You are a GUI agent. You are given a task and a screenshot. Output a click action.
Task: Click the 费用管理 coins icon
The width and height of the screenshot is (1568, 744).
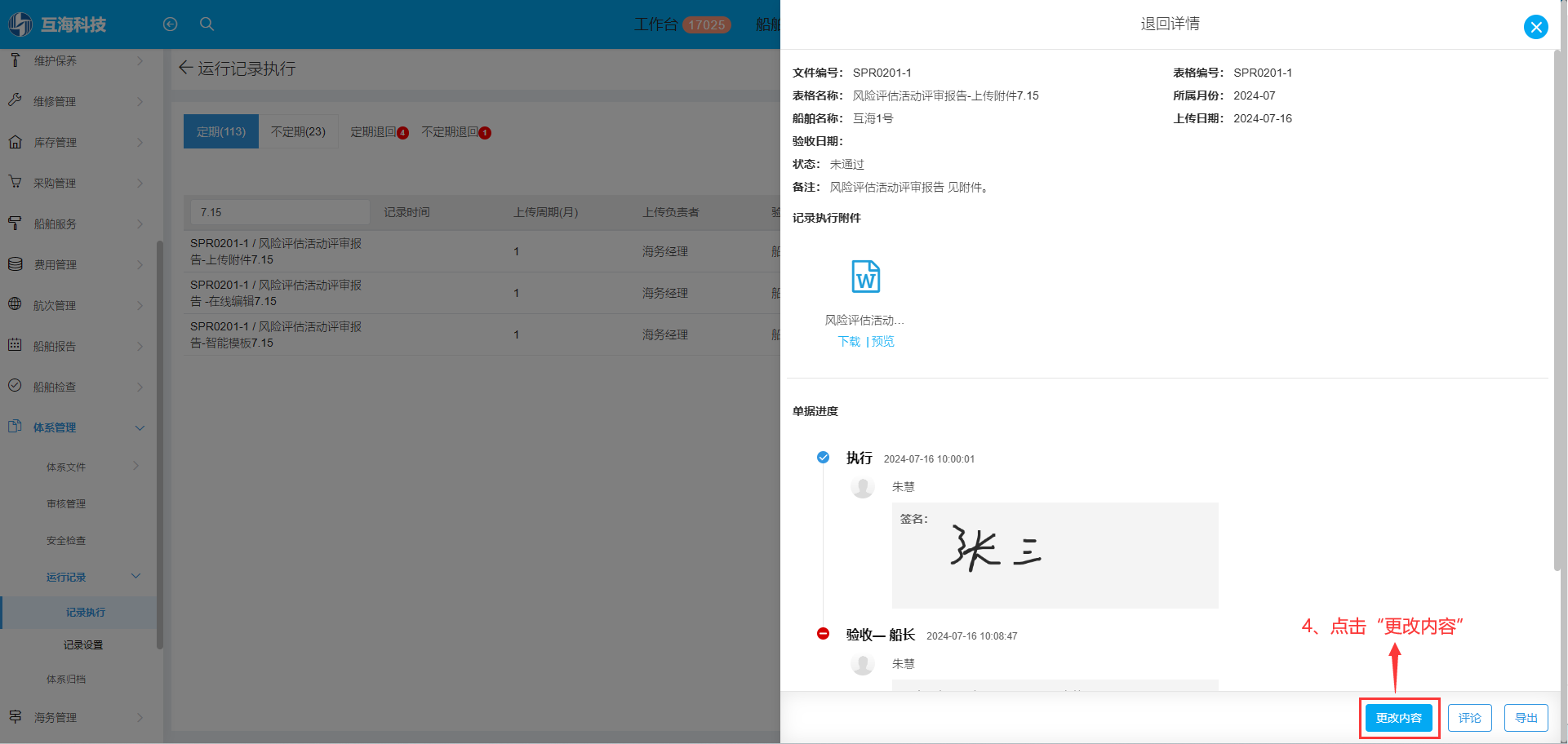click(15, 263)
